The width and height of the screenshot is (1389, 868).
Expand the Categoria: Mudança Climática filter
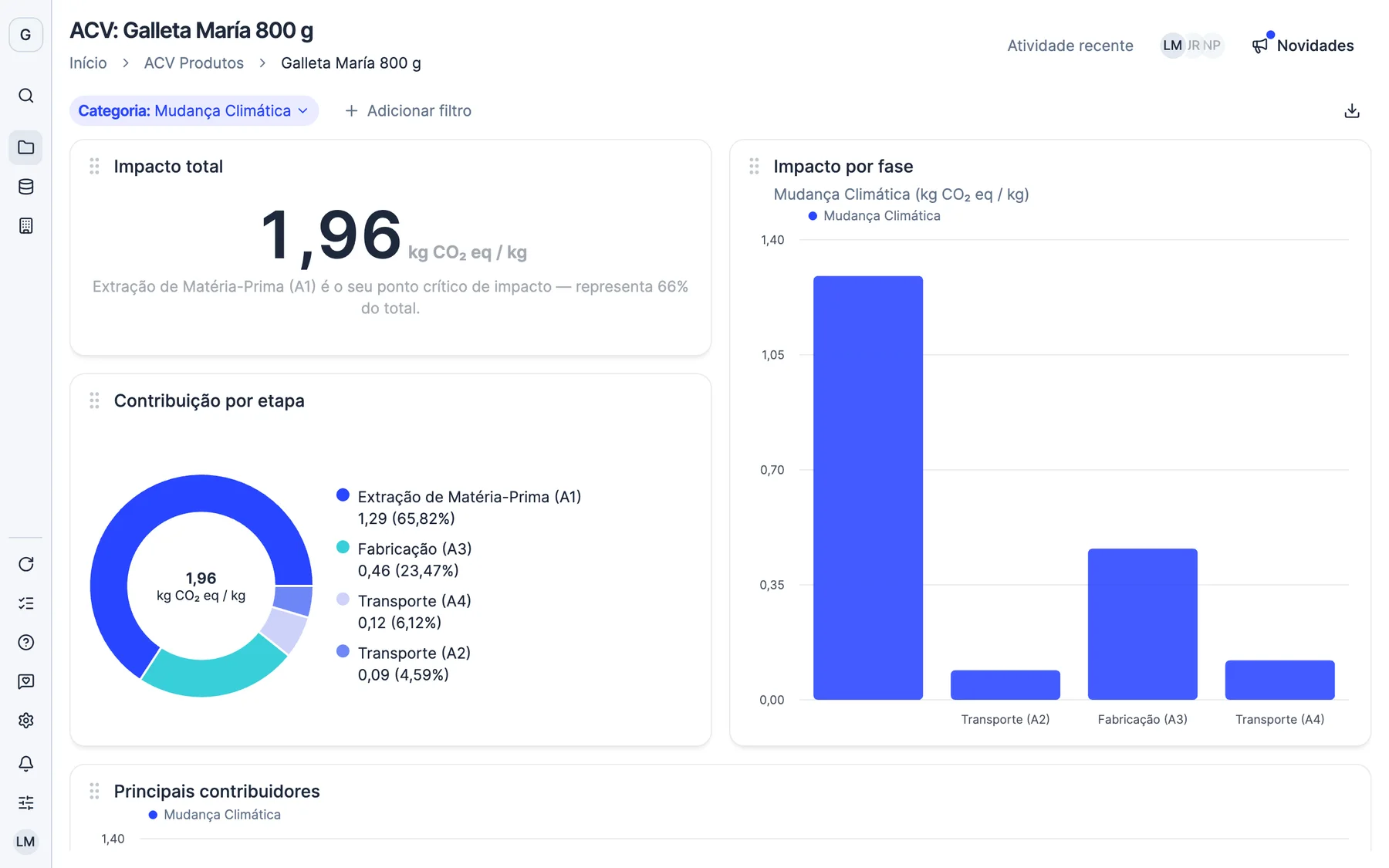(194, 111)
